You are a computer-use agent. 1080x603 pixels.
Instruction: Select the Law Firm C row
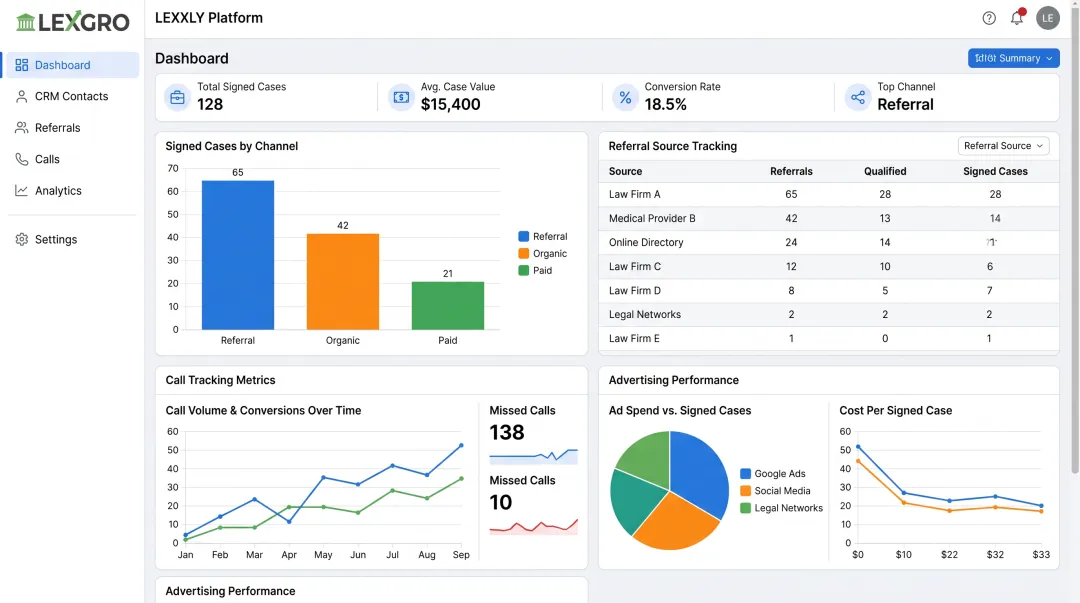click(829, 267)
